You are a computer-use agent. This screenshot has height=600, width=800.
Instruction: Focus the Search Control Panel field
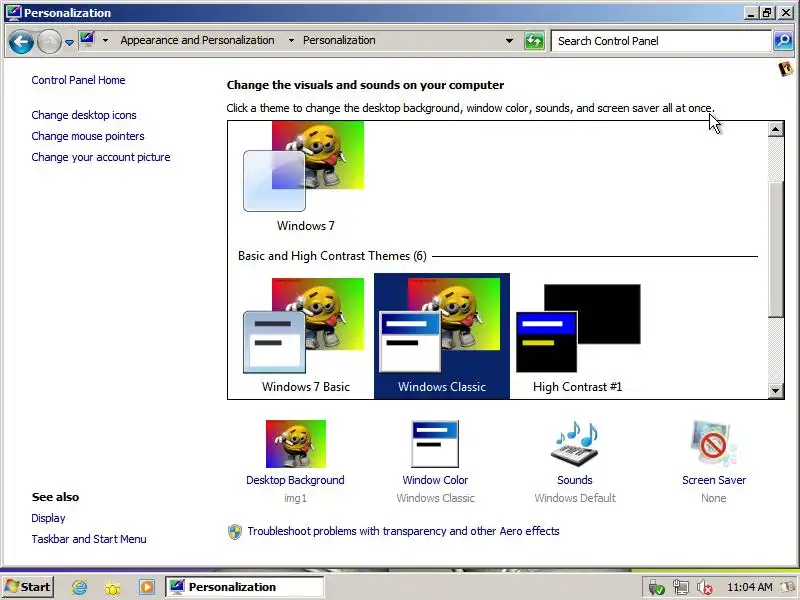pyautogui.click(x=661, y=41)
